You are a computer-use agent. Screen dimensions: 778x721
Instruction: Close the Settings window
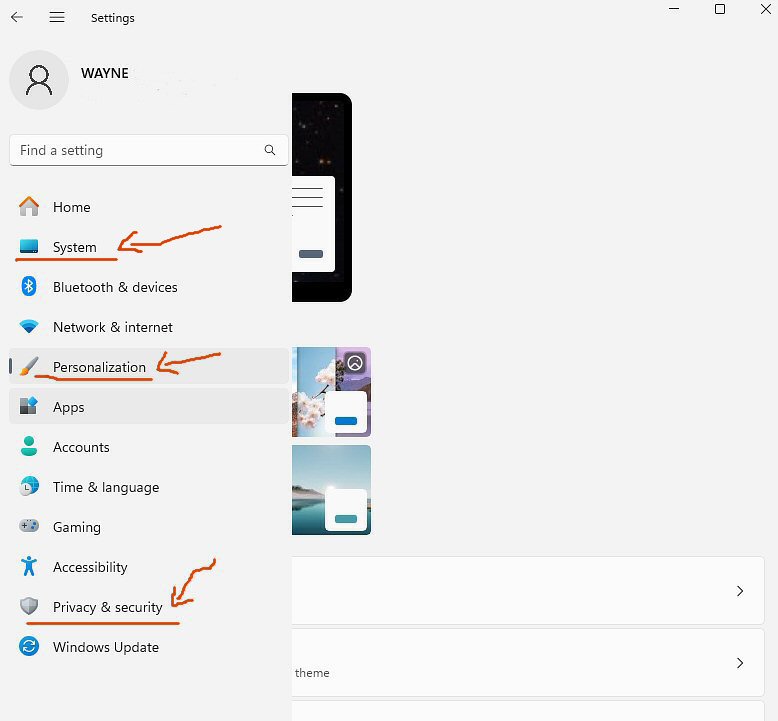[766, 9]
